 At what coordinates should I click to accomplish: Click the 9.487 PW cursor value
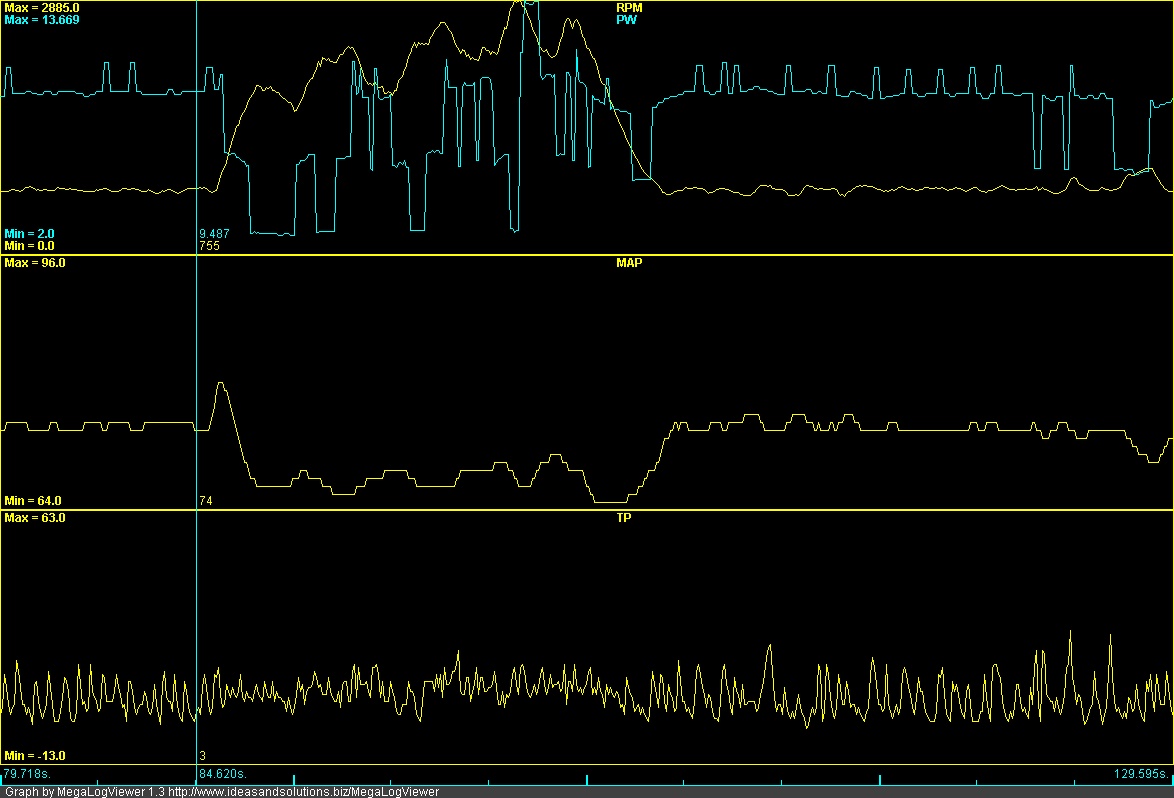pos(214,233)
